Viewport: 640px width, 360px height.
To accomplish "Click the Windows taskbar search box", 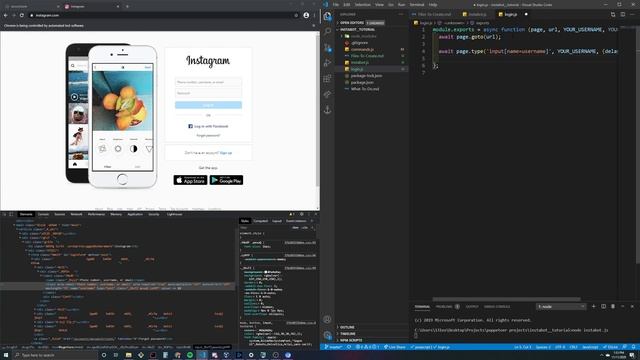I will (55, 355).
